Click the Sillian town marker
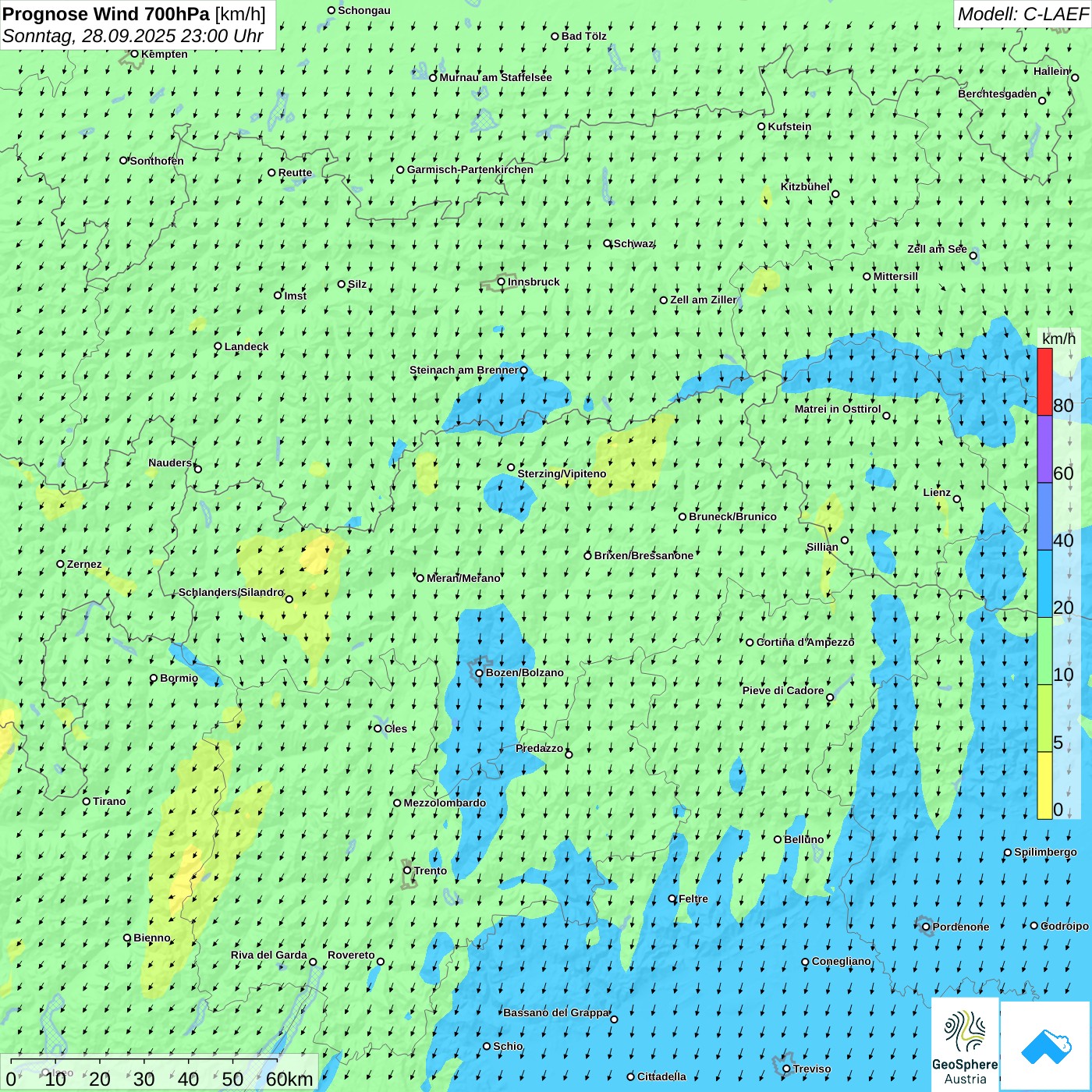The height and width of the screenshot is (1092, 1092). pyautogui.click(x=845, y=540)
